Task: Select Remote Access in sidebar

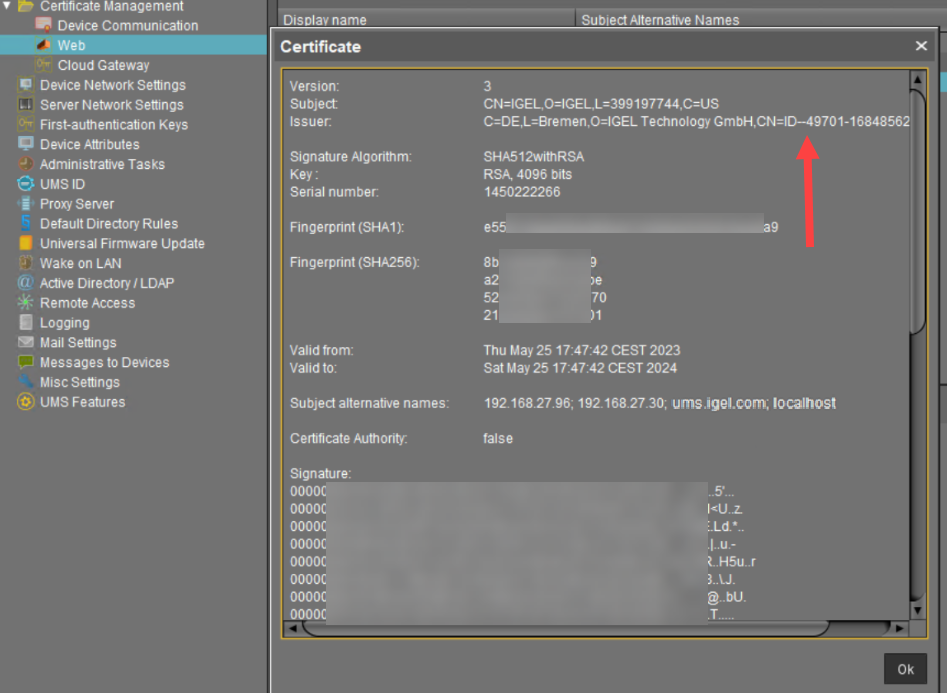Action: coord(87,303)
